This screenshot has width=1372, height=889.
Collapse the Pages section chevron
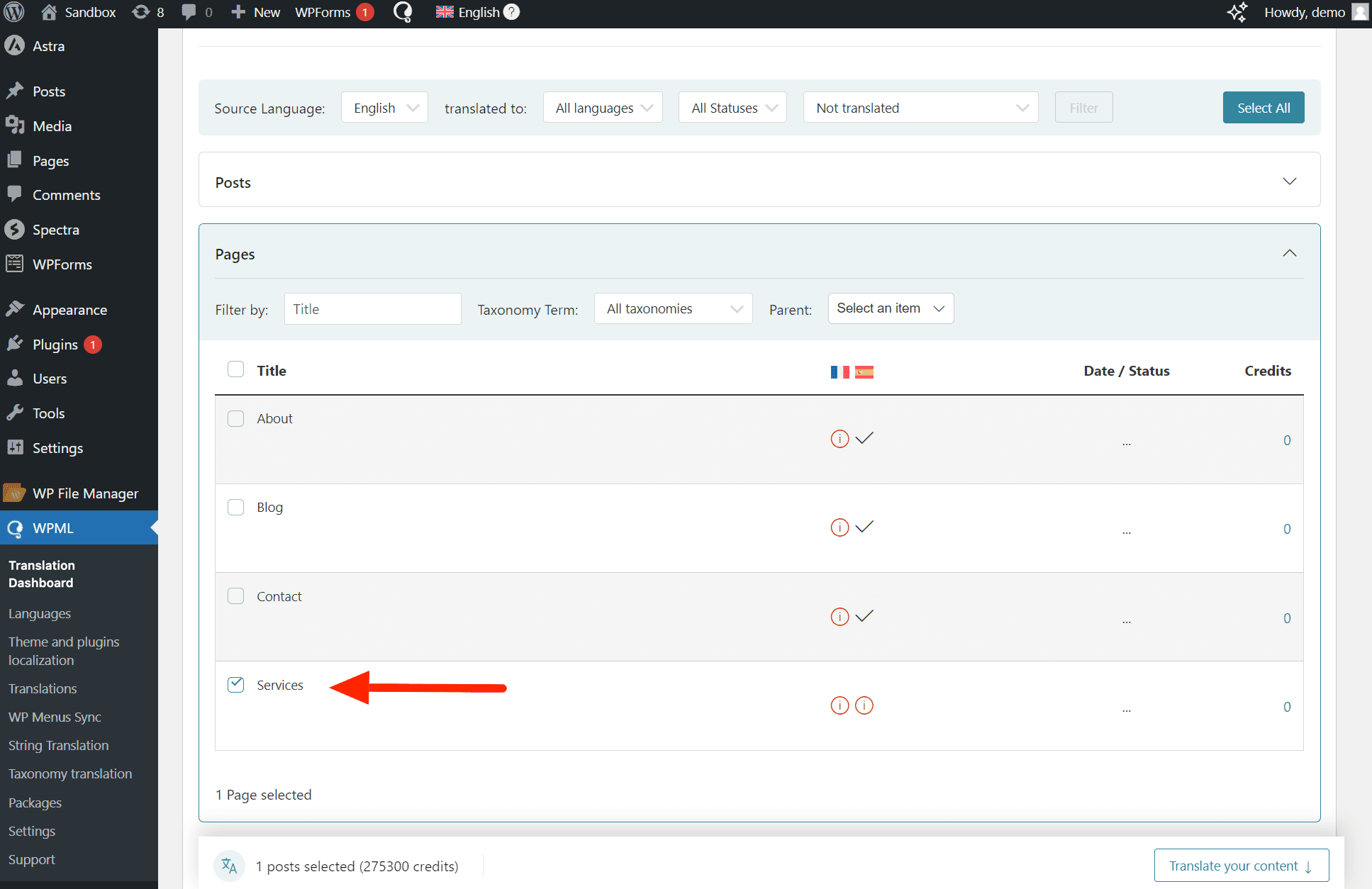[1290, 253]
